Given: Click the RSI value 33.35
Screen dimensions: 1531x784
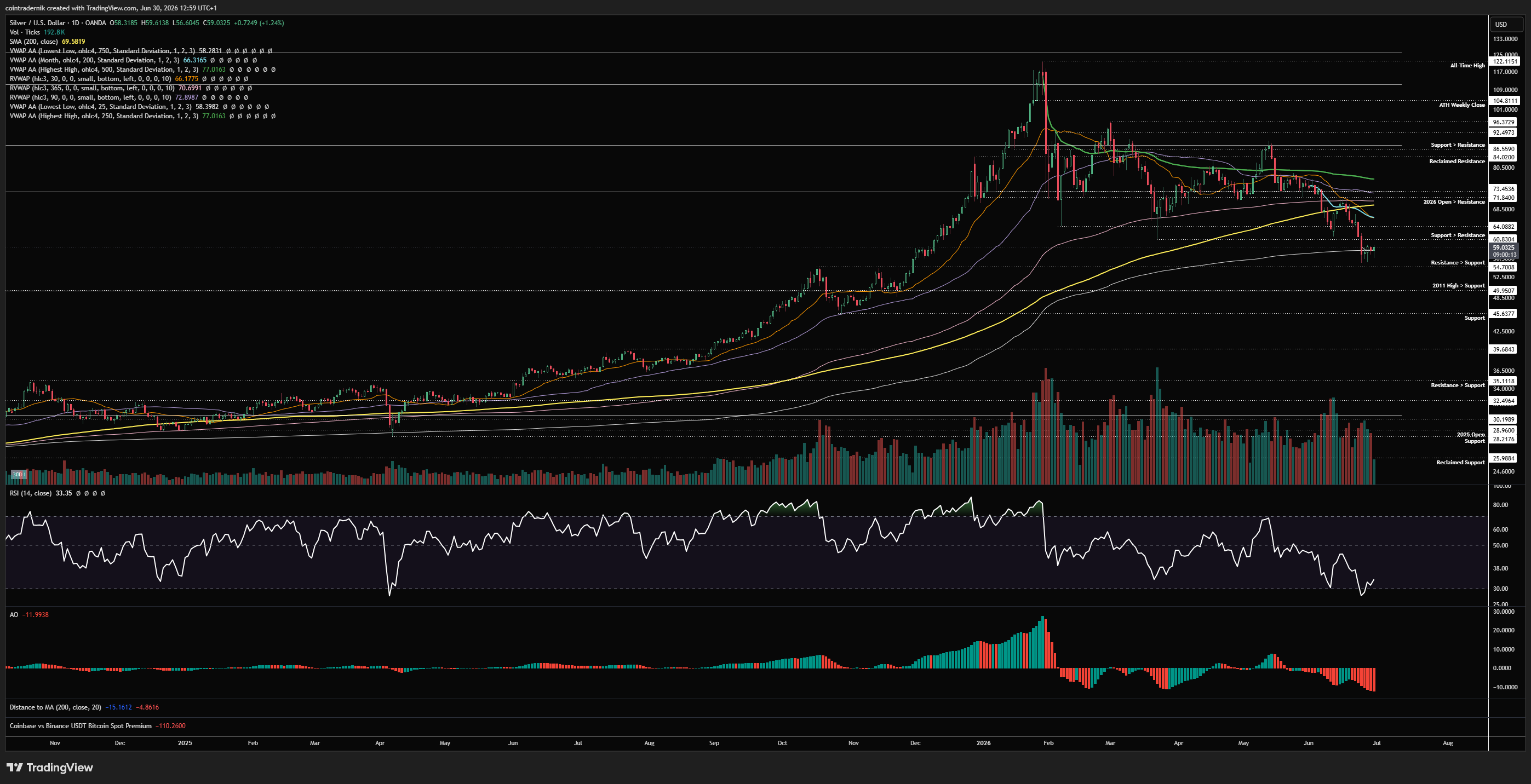Looking at the screenshot, I should click(x=64, y=493).
